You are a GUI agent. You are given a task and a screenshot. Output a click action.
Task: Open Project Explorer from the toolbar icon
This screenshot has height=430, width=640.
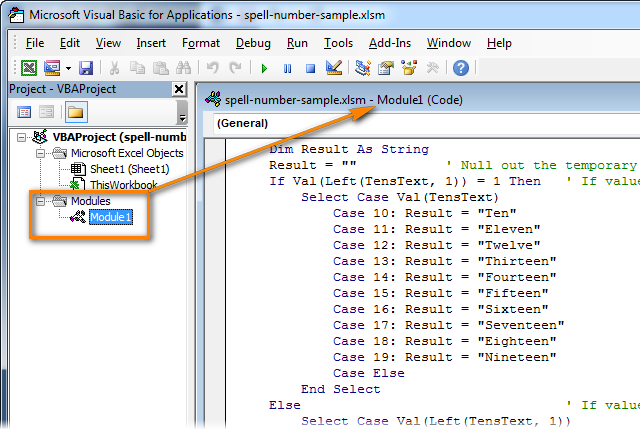(x=364, y=68)
